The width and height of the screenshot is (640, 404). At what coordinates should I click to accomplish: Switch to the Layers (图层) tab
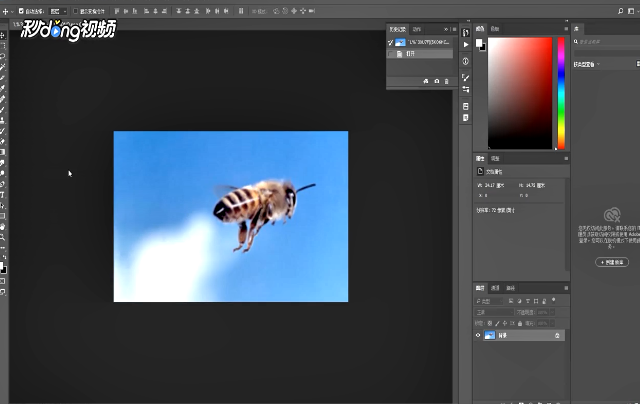pyautogui.click(x=480, y=288)
